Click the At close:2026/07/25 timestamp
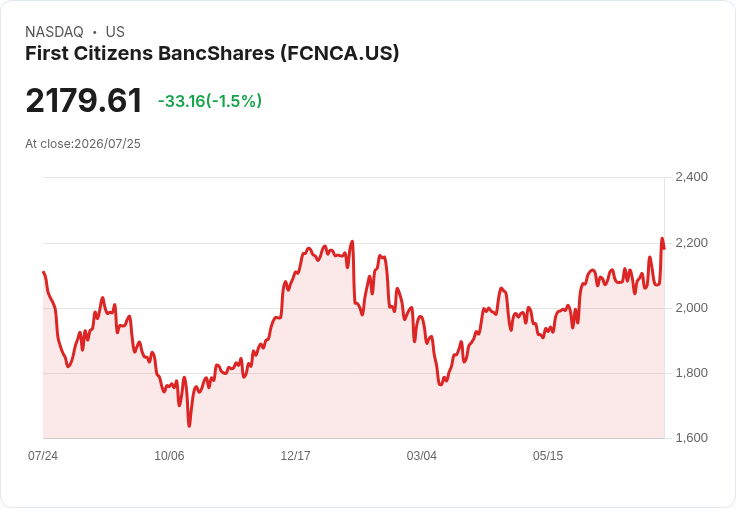Image resolution: width=736 pixels, height=508 pixels. pos(83,144)
